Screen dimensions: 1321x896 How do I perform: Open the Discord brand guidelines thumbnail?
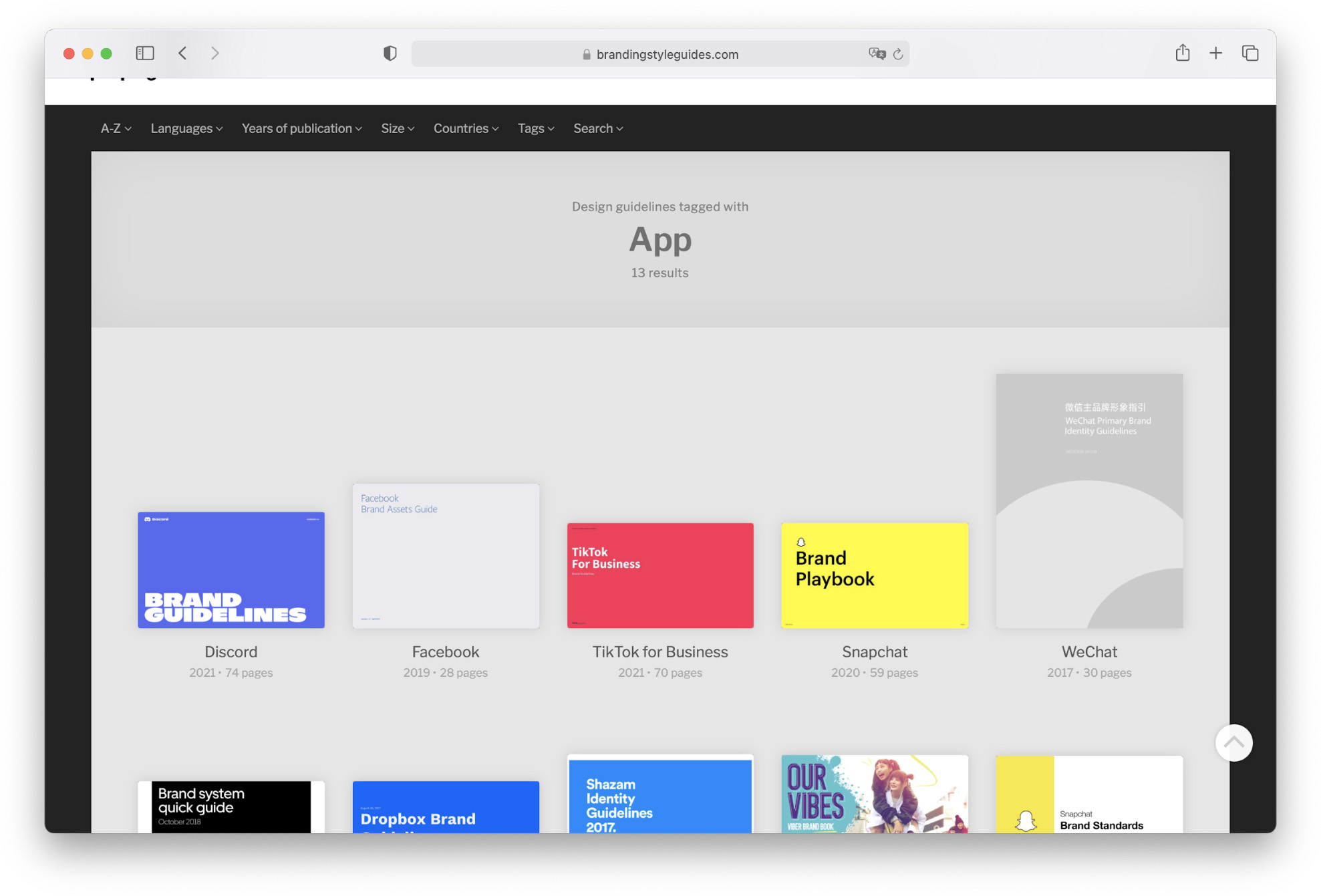(x=231, y=570)
